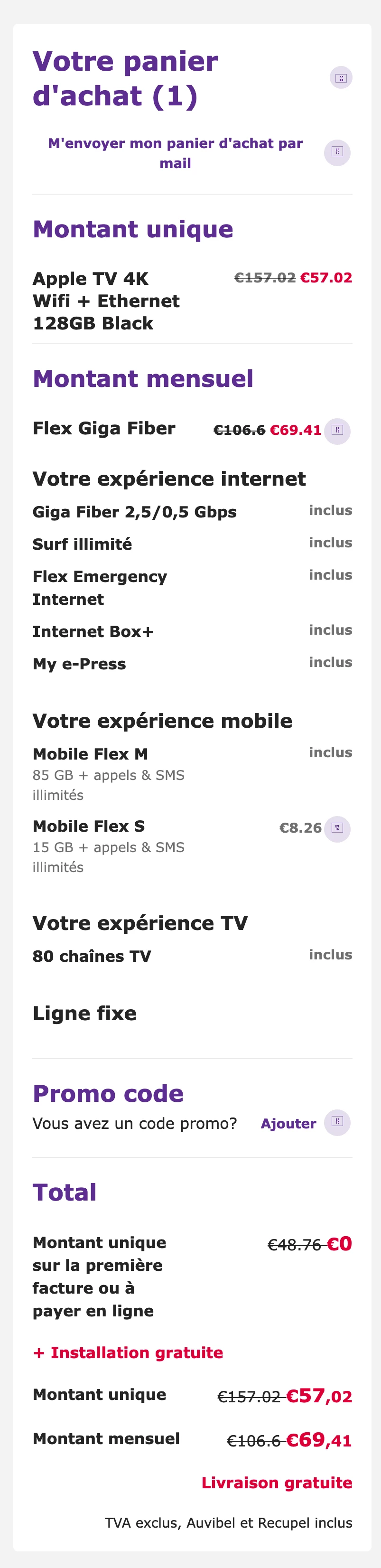Click the My e-Press item
381x1568 pixels.
pyautogui.click(x=79, y=664)
